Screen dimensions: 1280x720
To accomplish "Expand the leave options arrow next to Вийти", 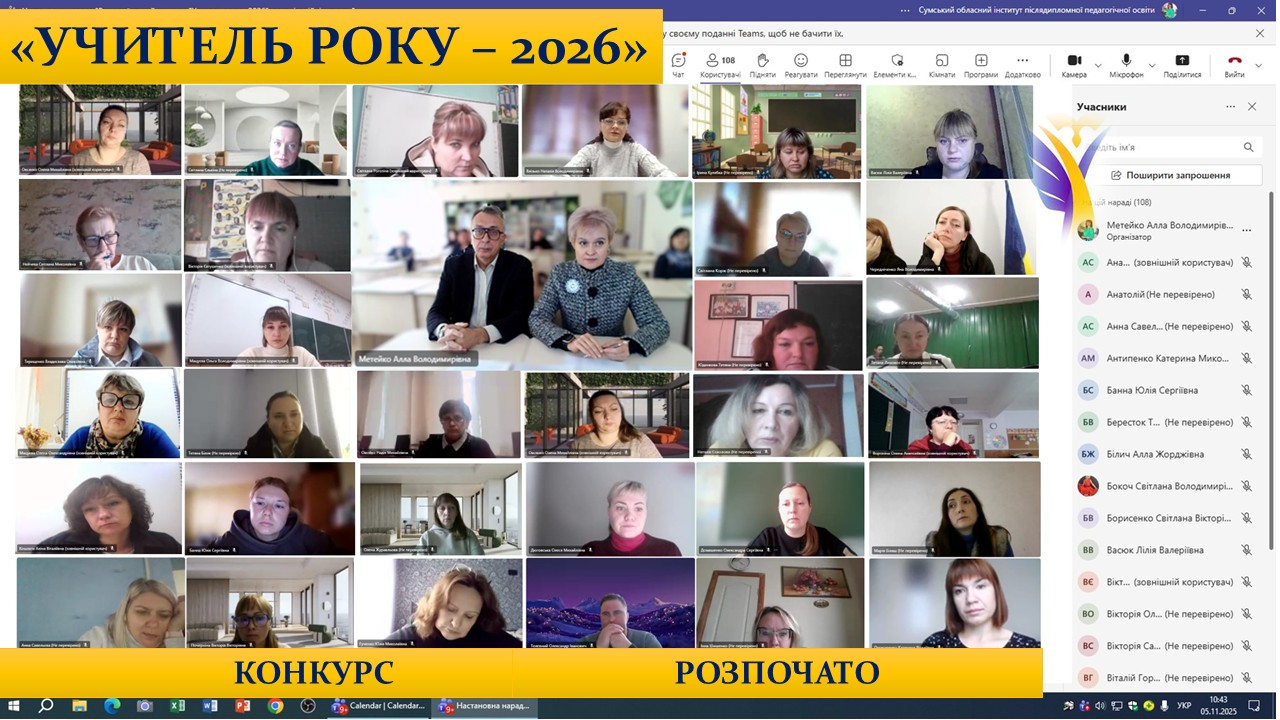I will pos(1257,66).
